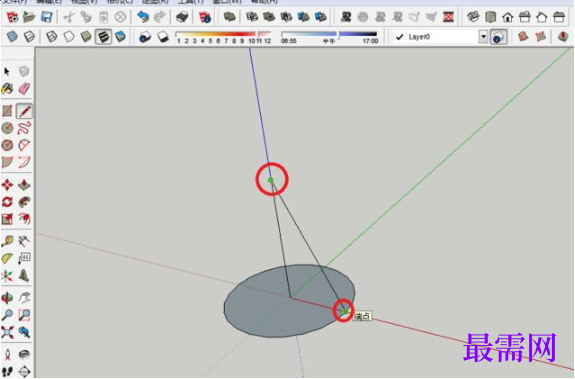Activate the Look Around eye tool

(x=24, y=354)
